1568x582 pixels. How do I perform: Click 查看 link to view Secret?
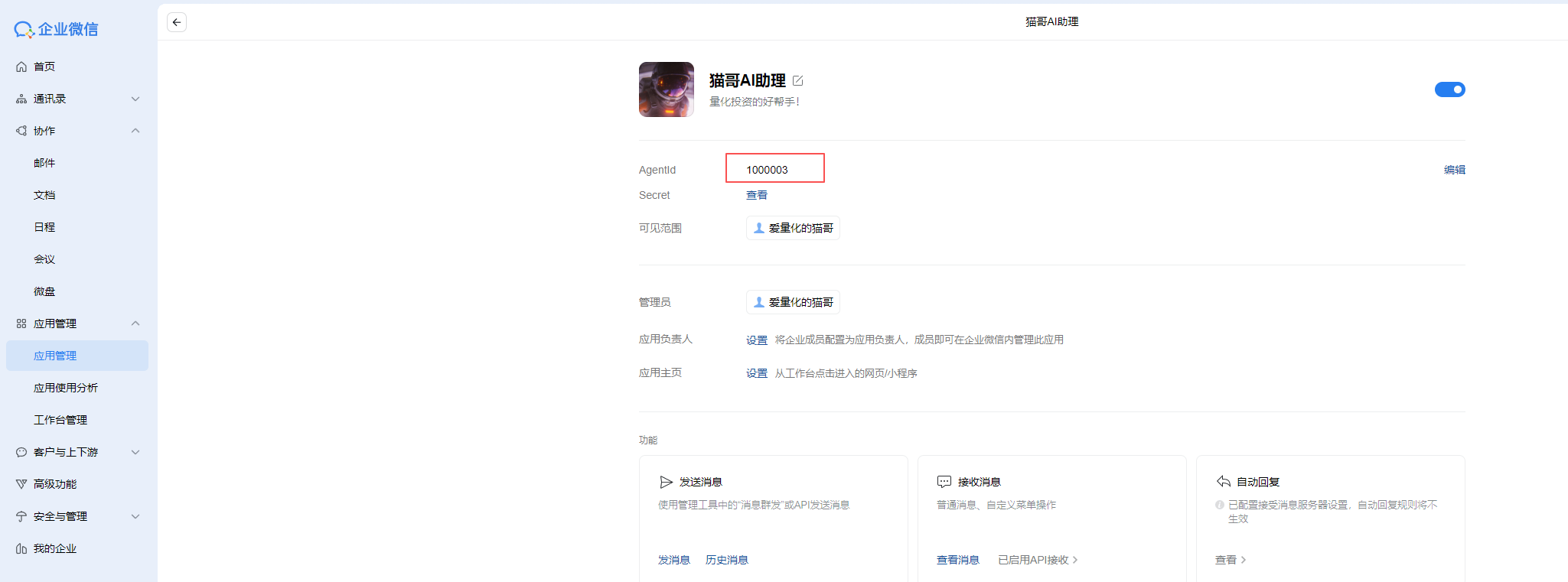(757, 195)
